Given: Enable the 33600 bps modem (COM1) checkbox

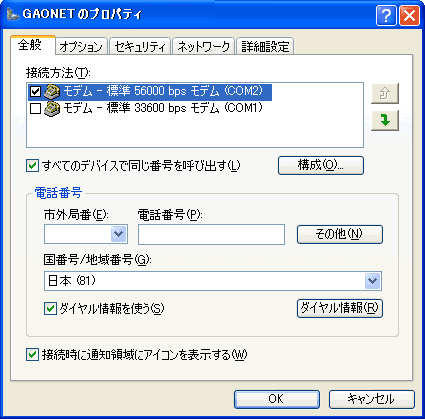Looking at the screenshot, I should [35, 109].
